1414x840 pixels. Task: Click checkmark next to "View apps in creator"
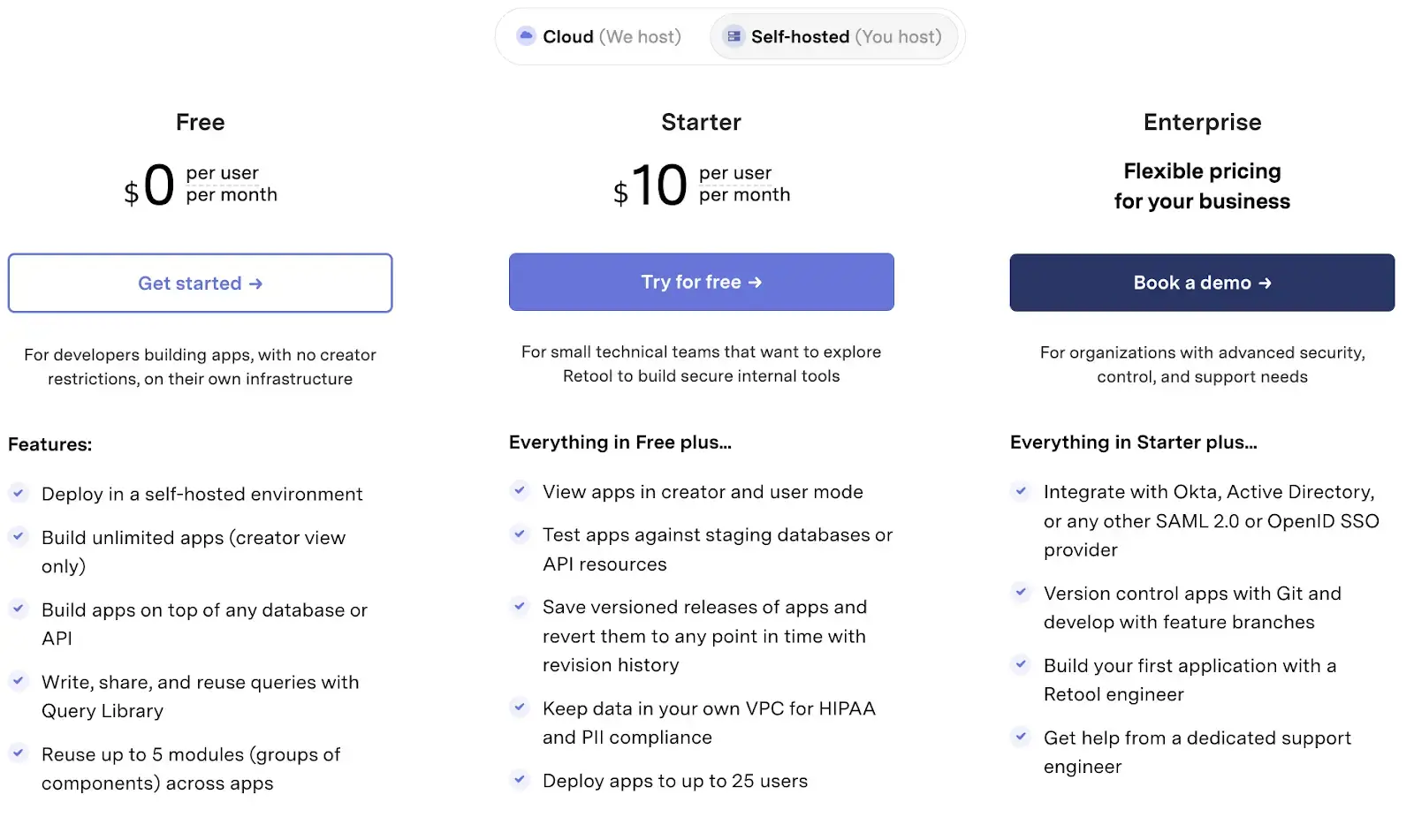coord(520,490)
